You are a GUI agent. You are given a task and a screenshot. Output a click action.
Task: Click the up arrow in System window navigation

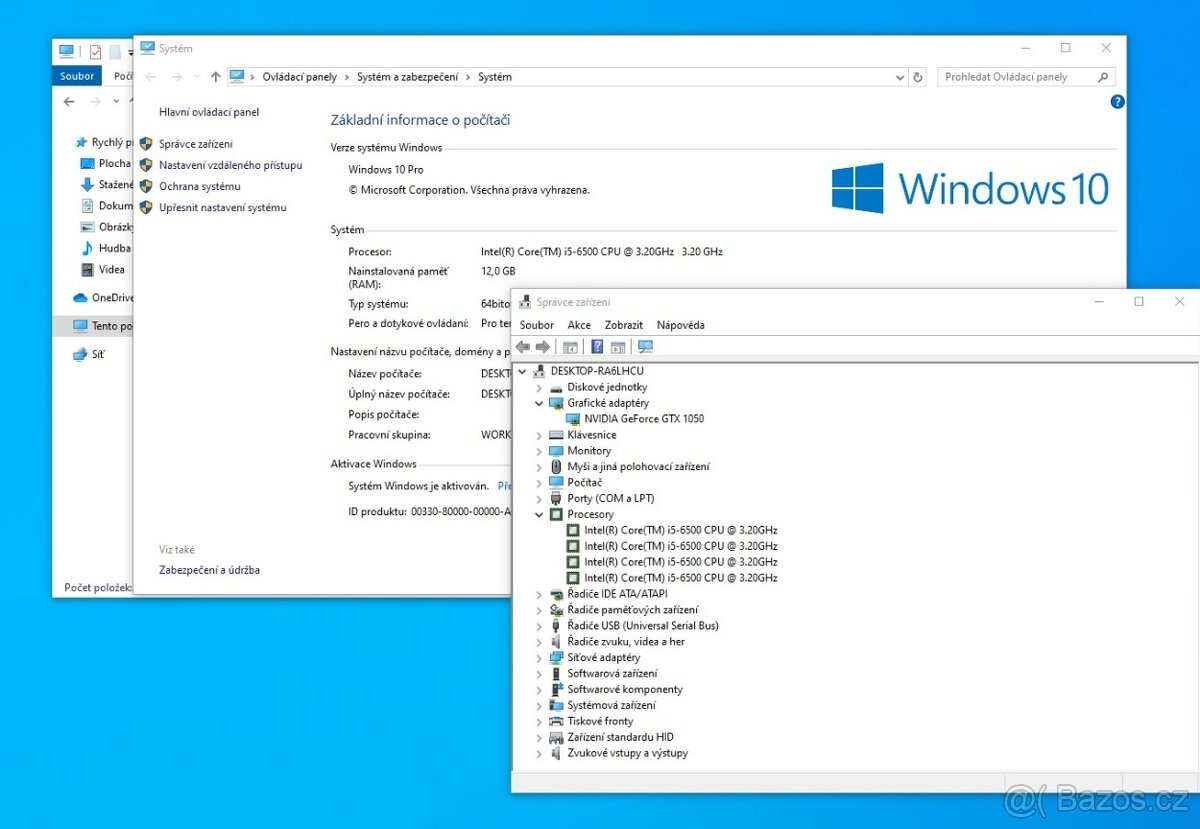[x=215, y=77]
